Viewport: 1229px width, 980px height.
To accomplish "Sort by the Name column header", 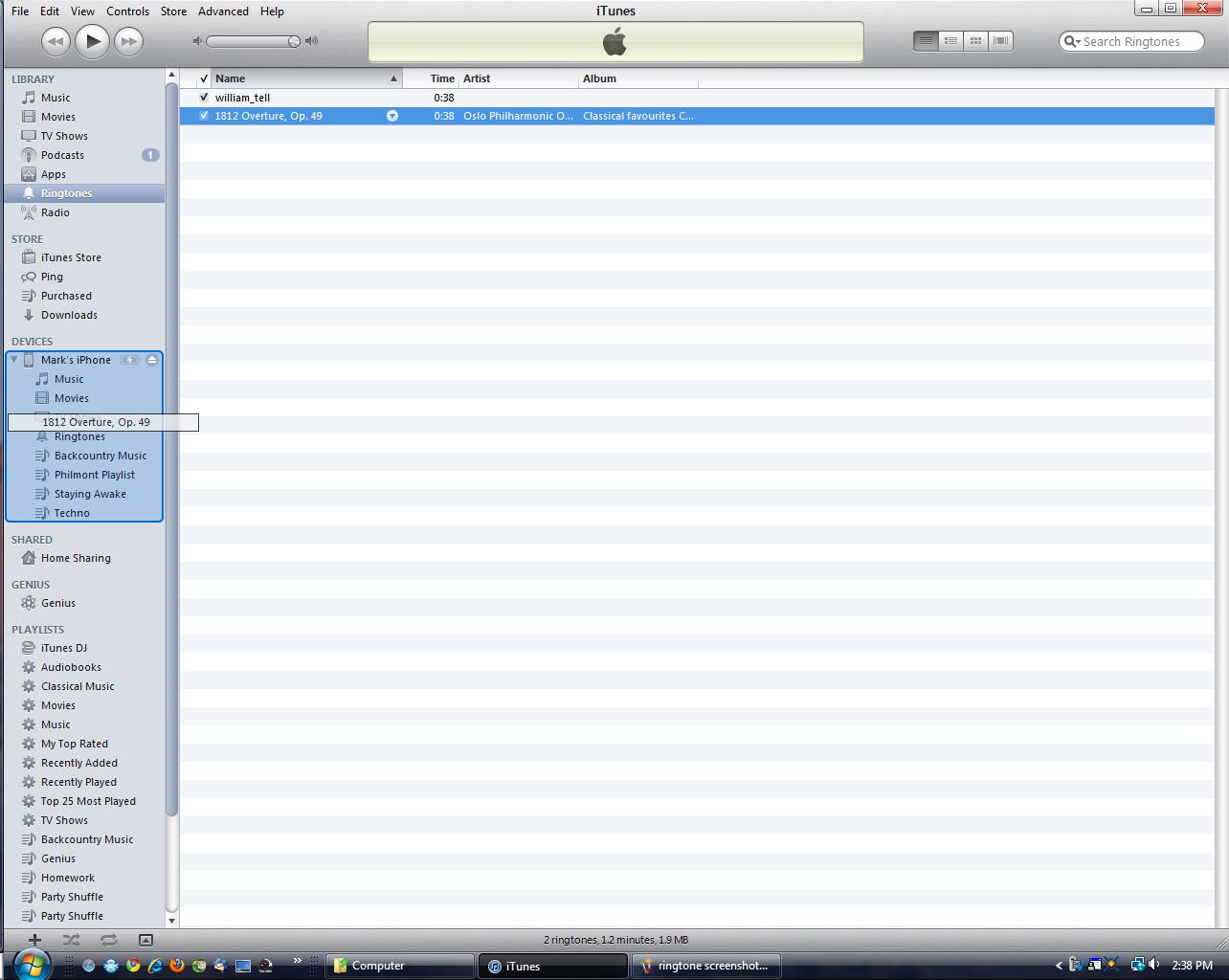I will [306, 78].
